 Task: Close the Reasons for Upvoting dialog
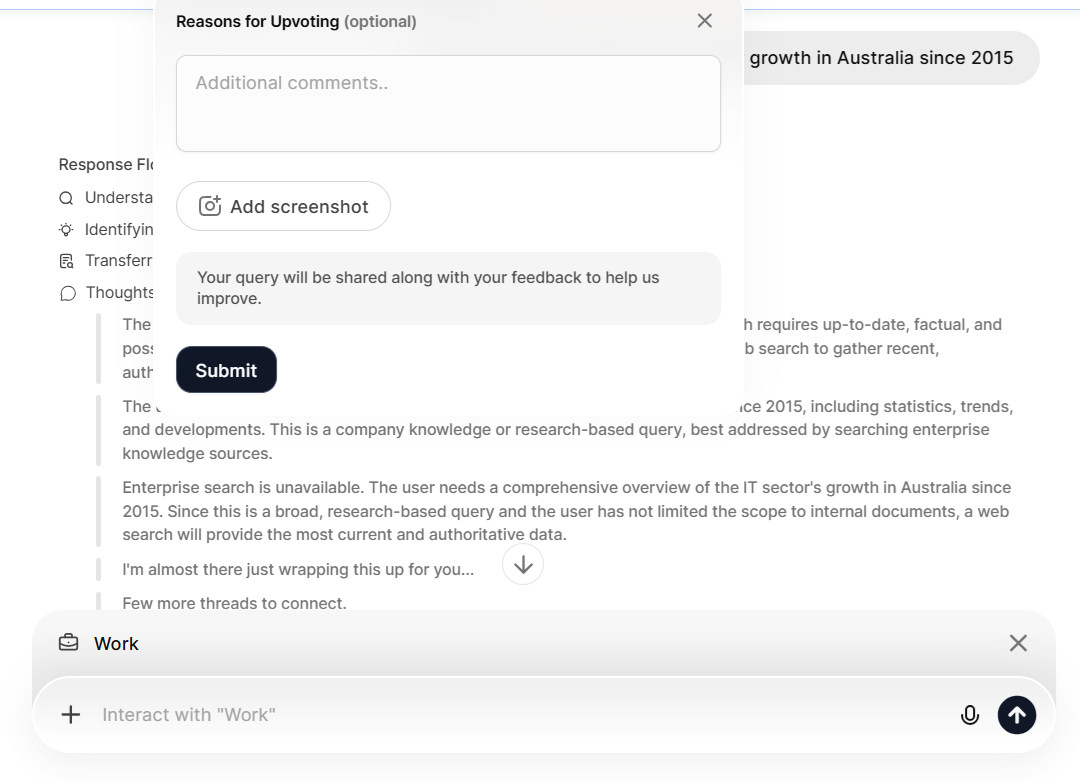pyautogui.click(x=705, y=21)
